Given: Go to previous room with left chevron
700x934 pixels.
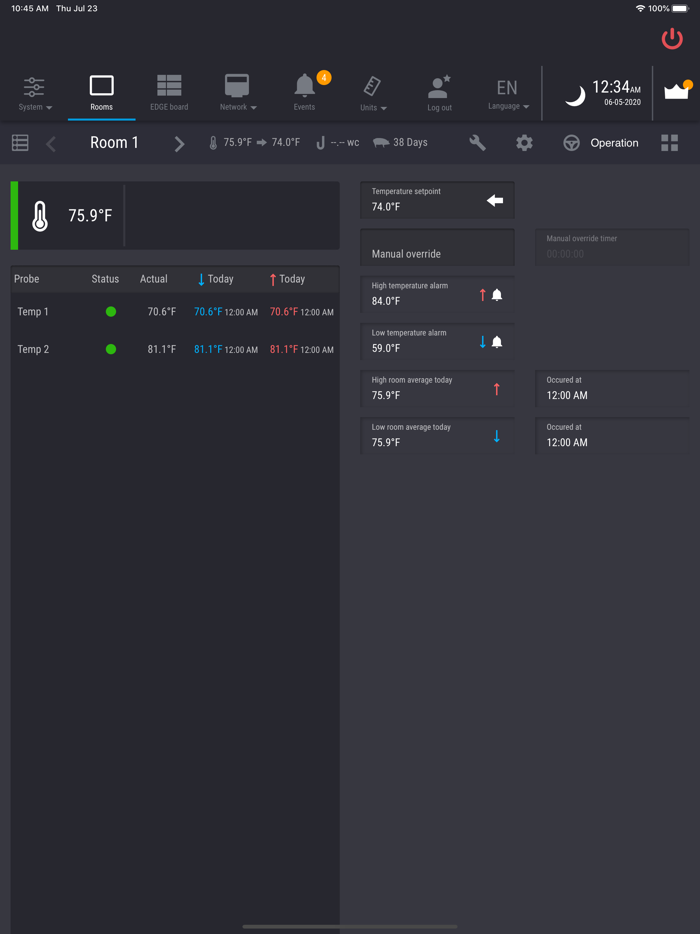Looking at the screenshot, I should coord(51,144).
